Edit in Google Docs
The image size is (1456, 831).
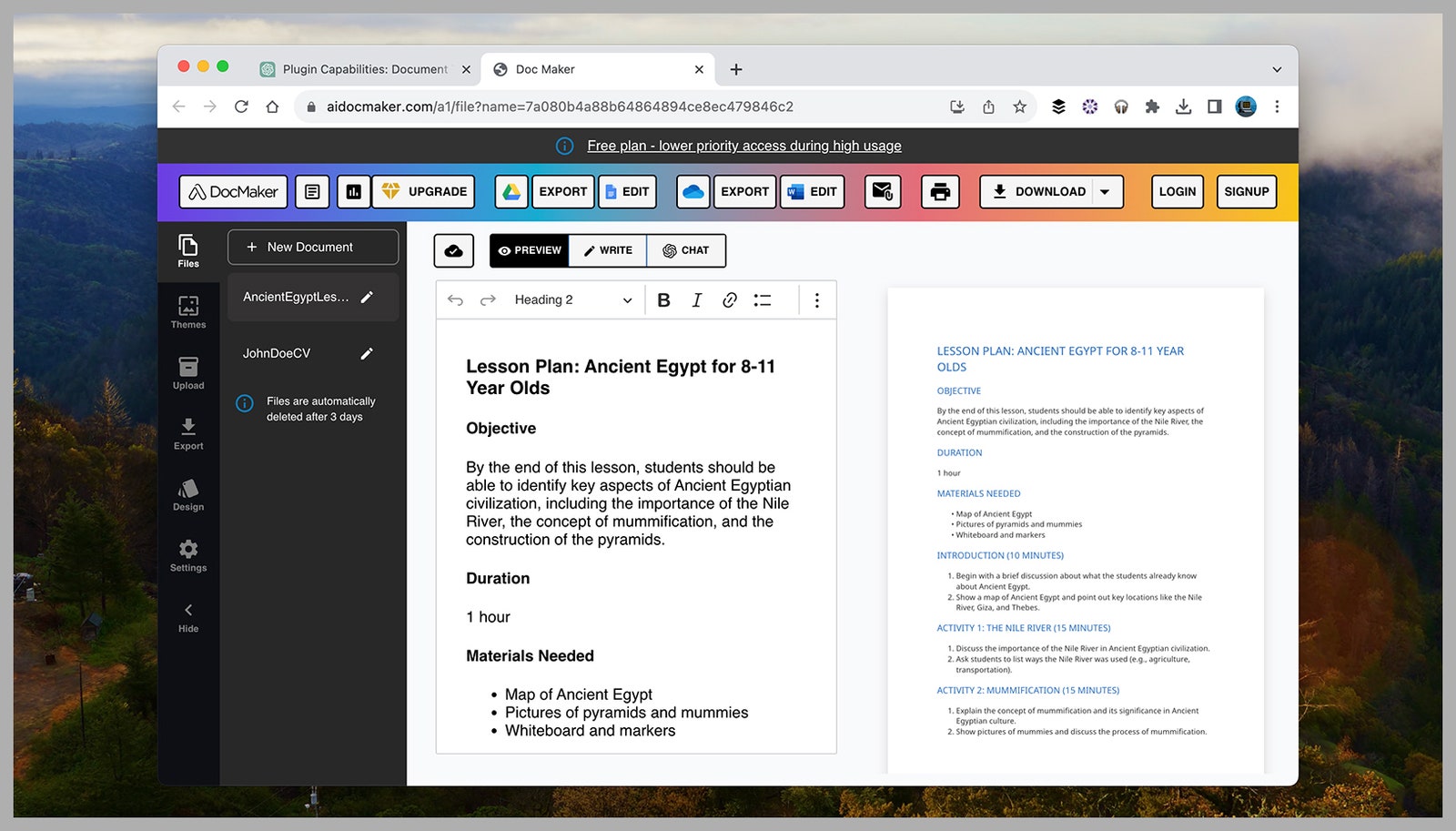point(627,192)
